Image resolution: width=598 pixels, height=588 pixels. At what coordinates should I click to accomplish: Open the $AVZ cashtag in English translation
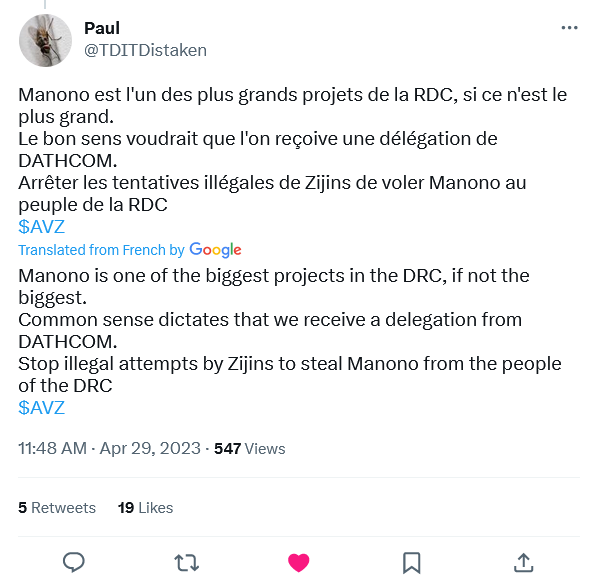tap(41, 408)
